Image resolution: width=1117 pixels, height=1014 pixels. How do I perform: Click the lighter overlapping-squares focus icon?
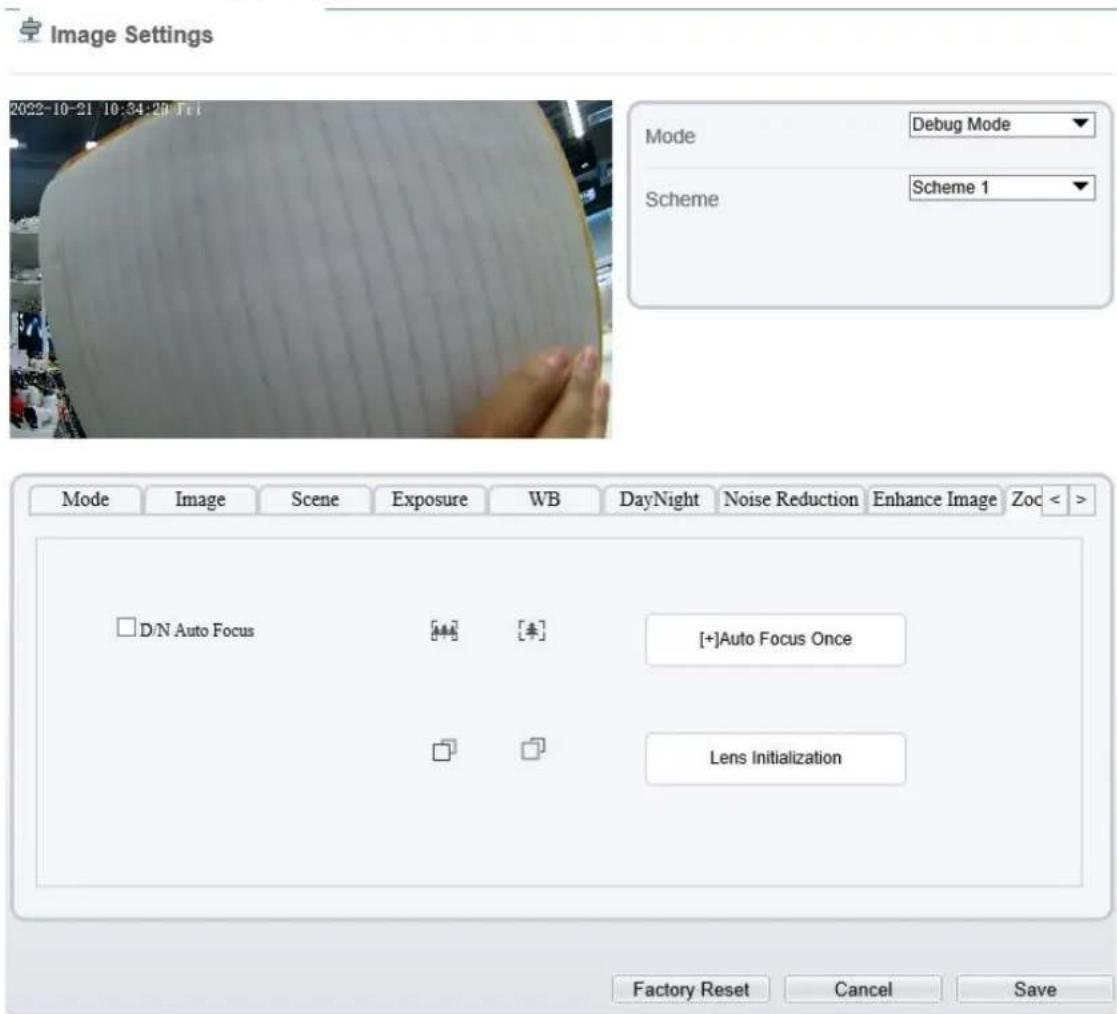pyautogui.click(x=534, y=749)
